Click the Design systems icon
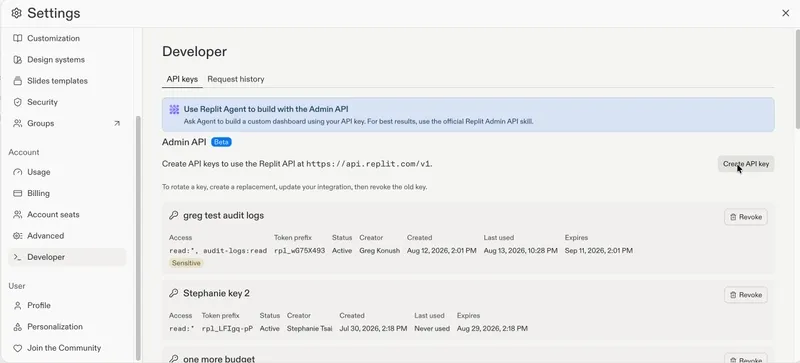Viewport: 800px width, 363px height. [18, 60]
